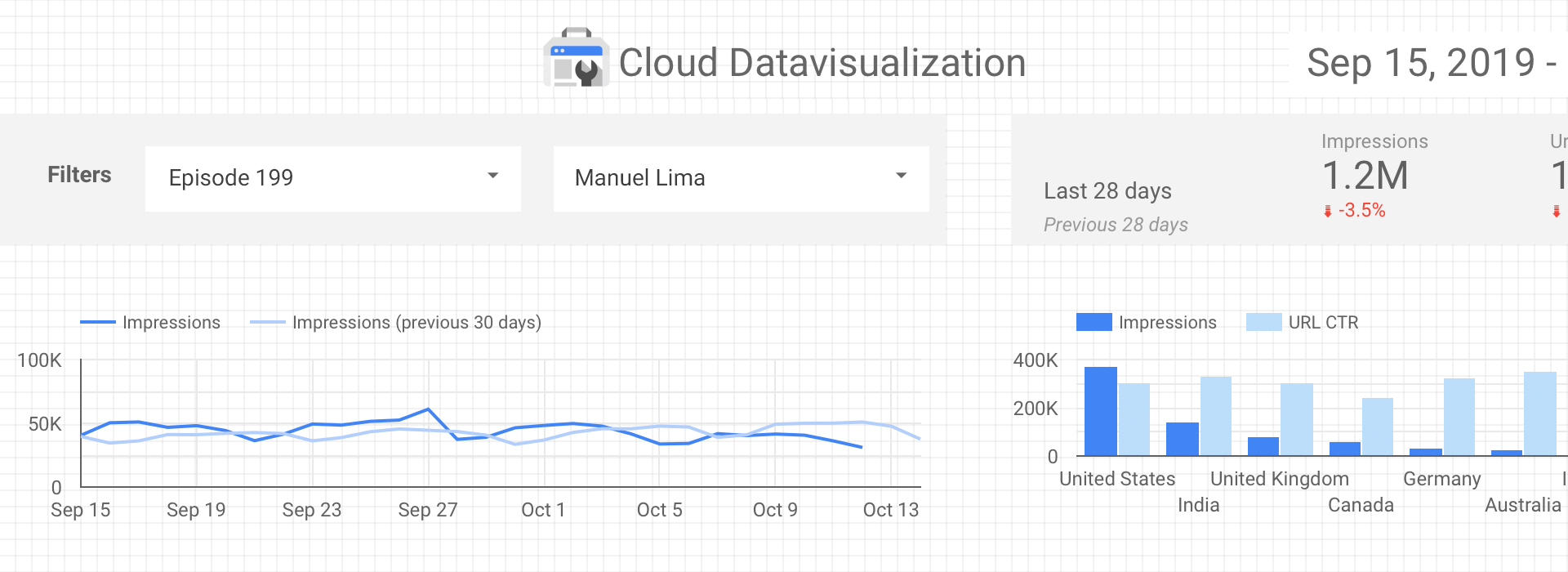Click the red downward trend arrow under Impressions
The image size is (1568, 572).
pyautogui.click(x=1327, y=210)
